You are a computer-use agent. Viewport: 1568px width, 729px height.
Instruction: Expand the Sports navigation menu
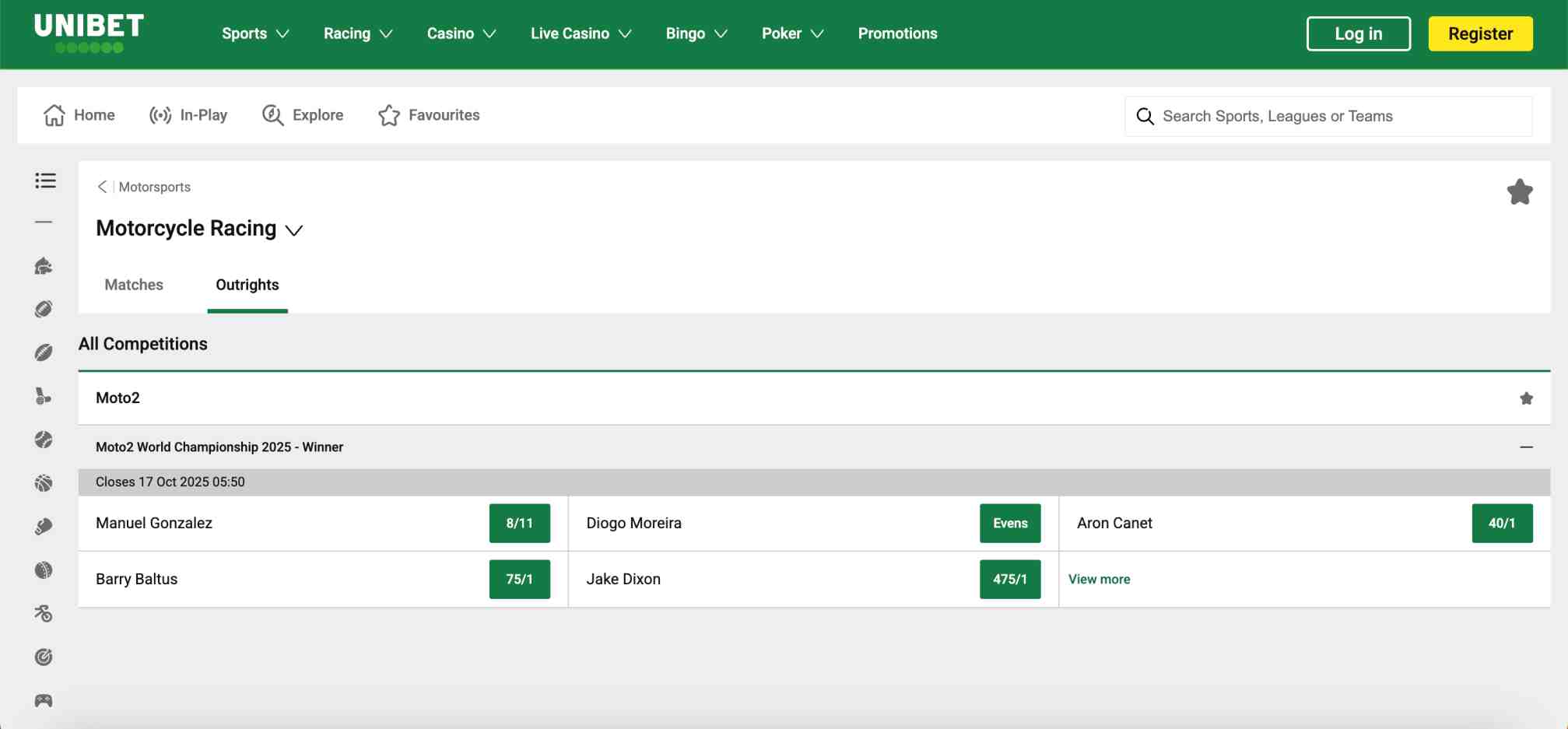(x=254, y=33)
